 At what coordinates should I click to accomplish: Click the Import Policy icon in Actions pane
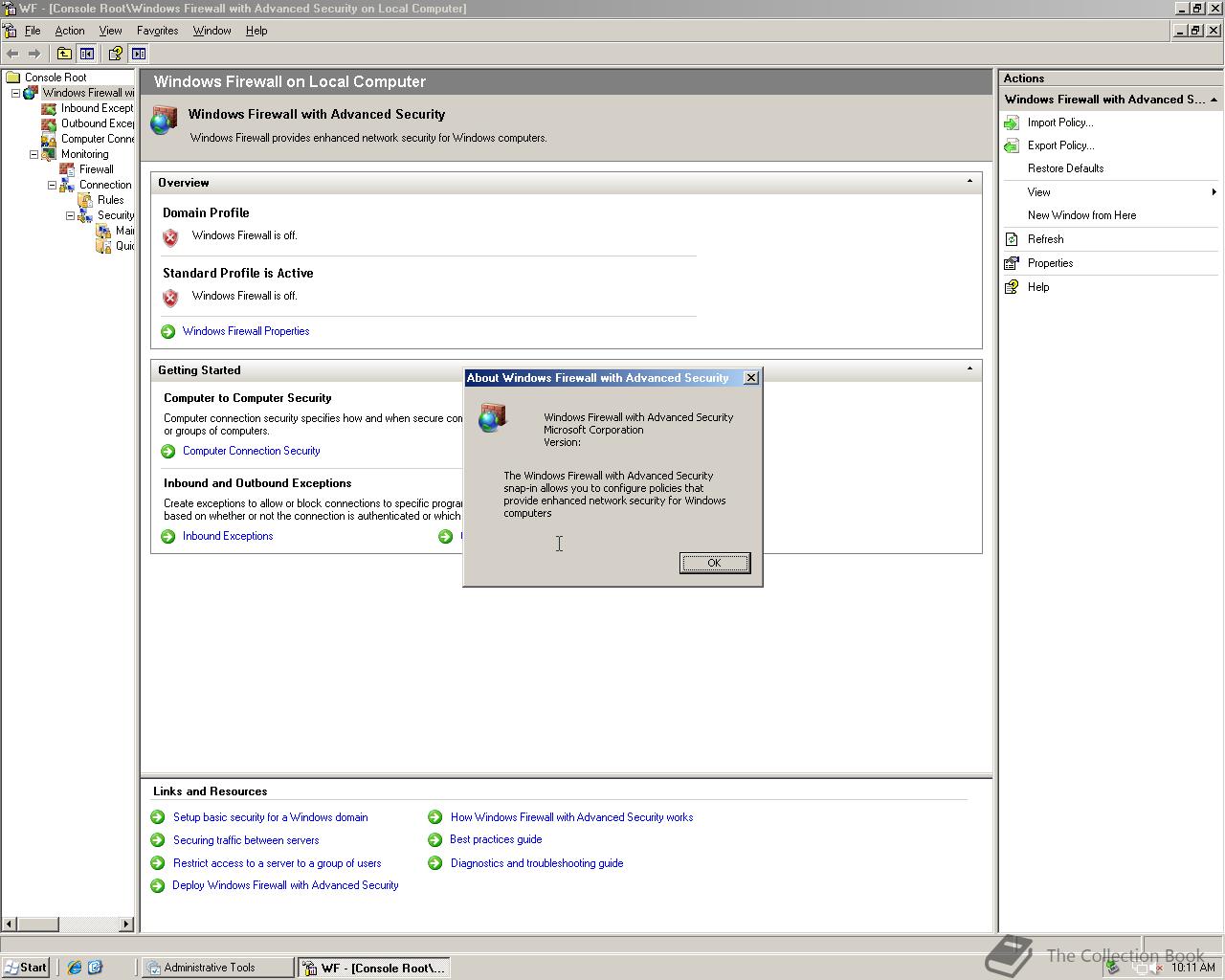[x=1012, y=122]
